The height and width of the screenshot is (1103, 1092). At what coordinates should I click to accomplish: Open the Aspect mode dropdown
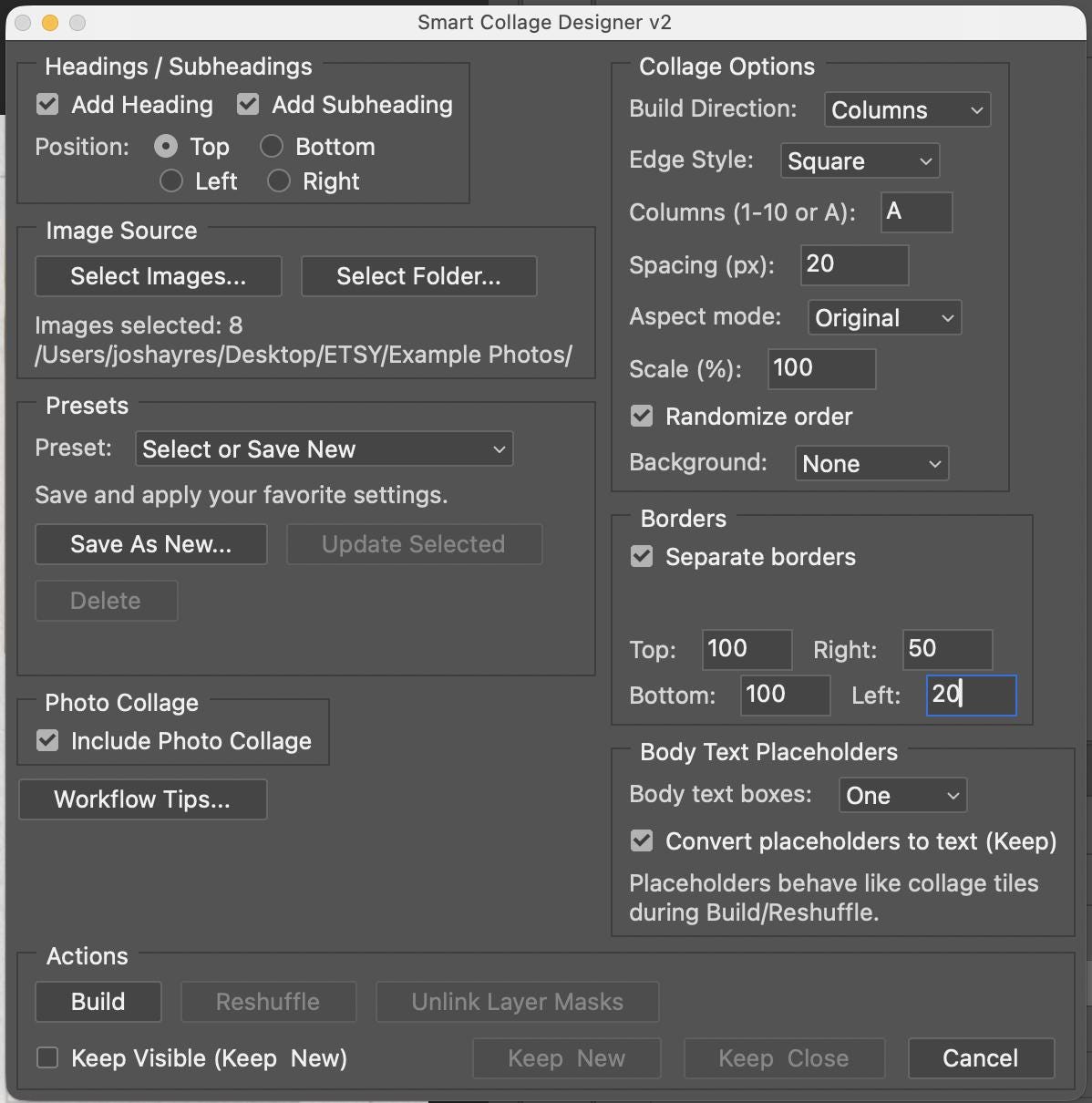tap(884, 317)
